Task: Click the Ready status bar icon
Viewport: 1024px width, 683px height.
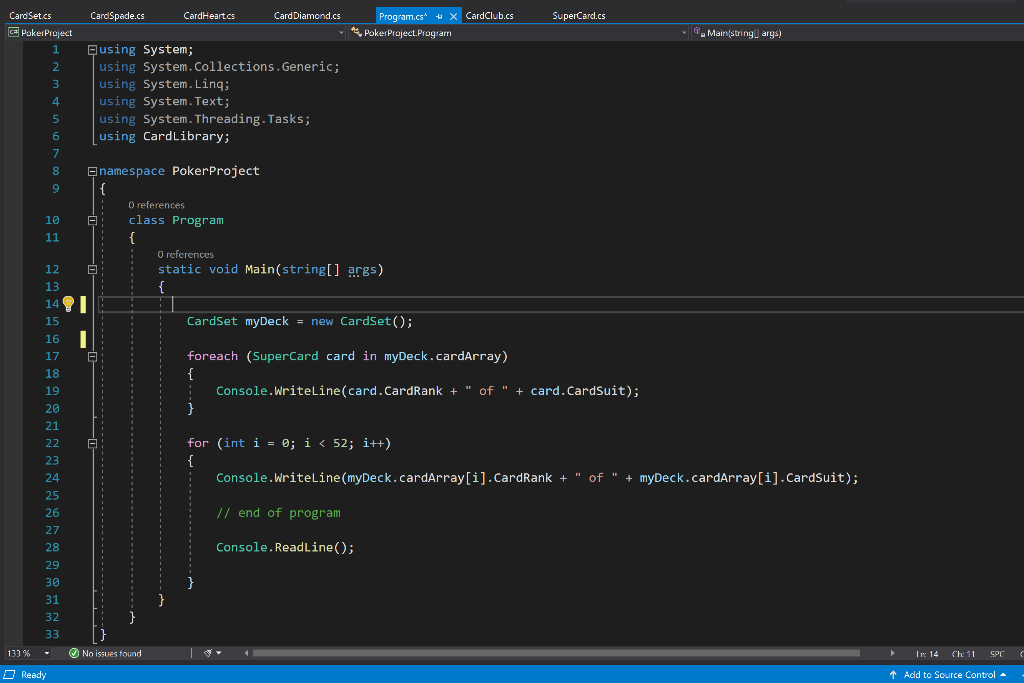Action: point(9,675)
